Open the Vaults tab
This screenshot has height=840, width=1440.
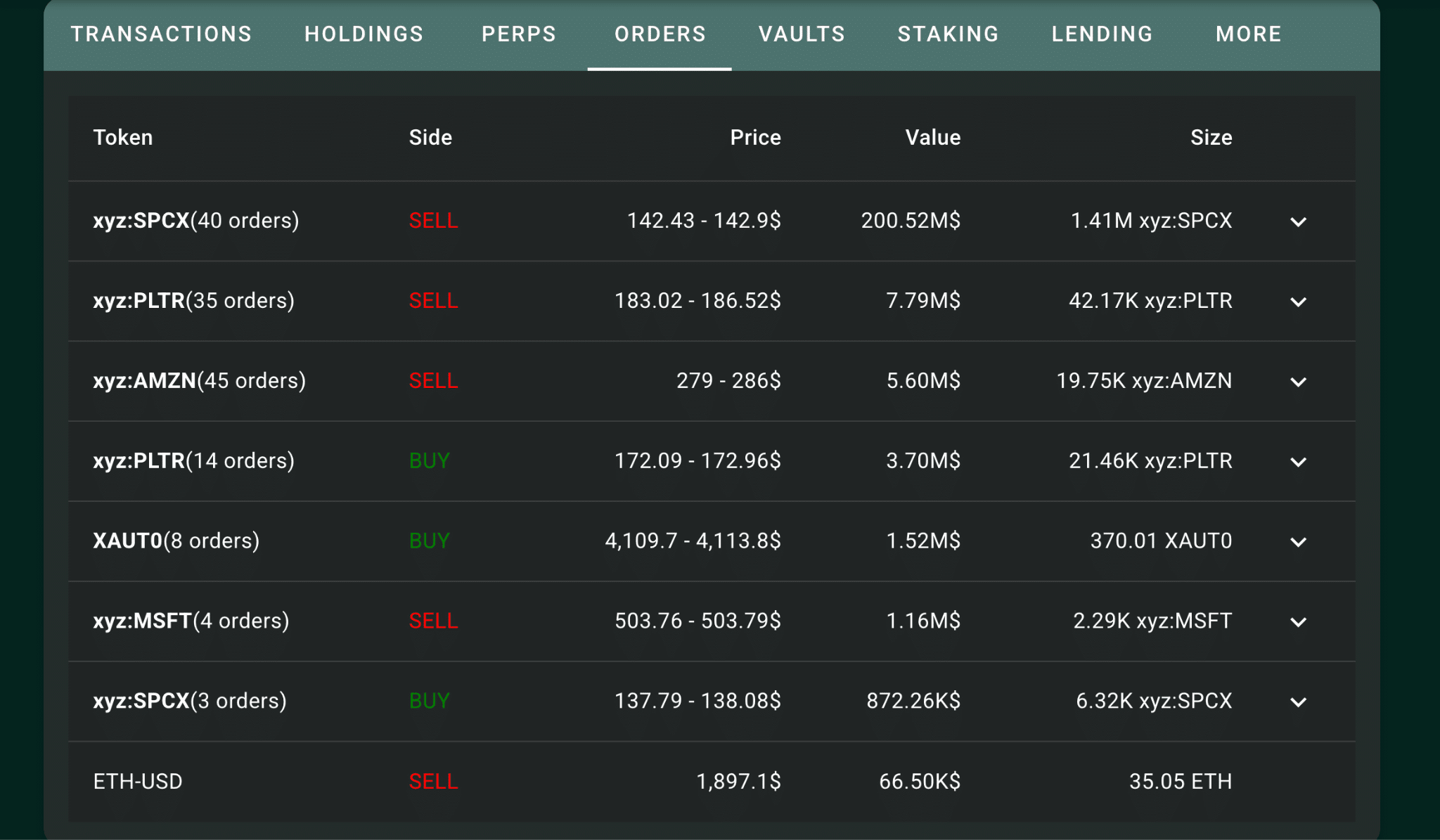802,34
